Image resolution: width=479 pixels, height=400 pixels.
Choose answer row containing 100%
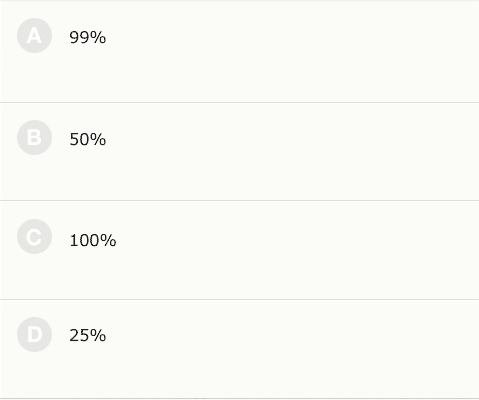(239, 250)
